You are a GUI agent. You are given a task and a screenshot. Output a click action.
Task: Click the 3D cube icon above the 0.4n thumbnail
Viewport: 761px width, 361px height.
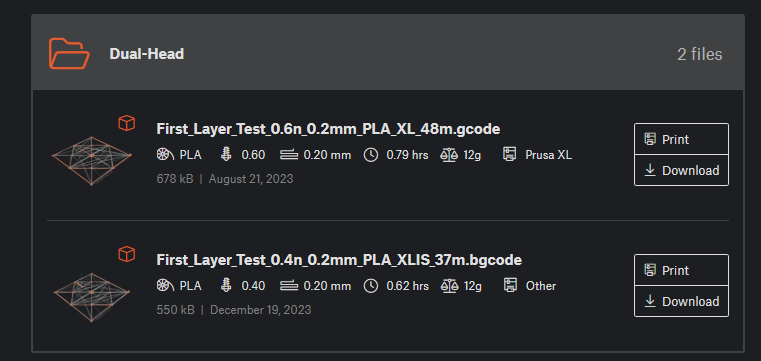point(127,254)
